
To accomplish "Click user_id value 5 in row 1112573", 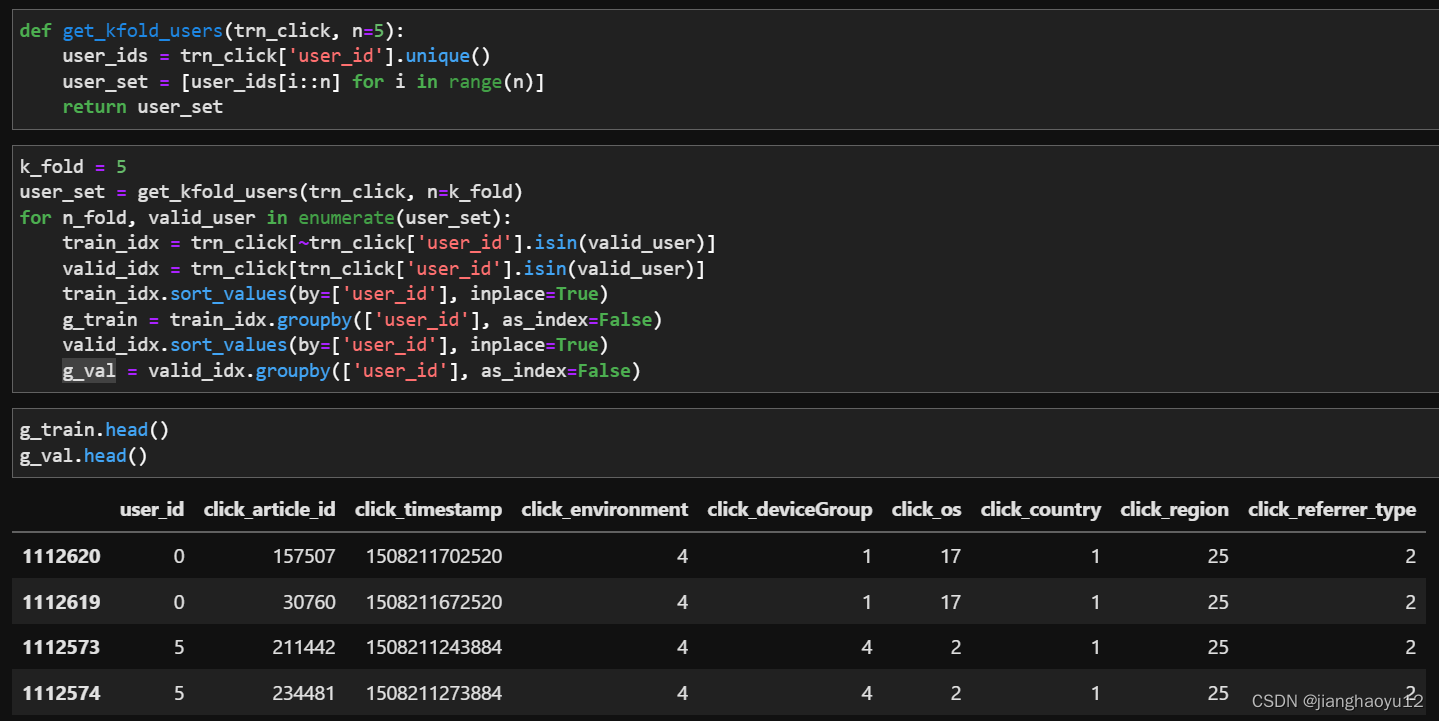I will click(179, 648).
